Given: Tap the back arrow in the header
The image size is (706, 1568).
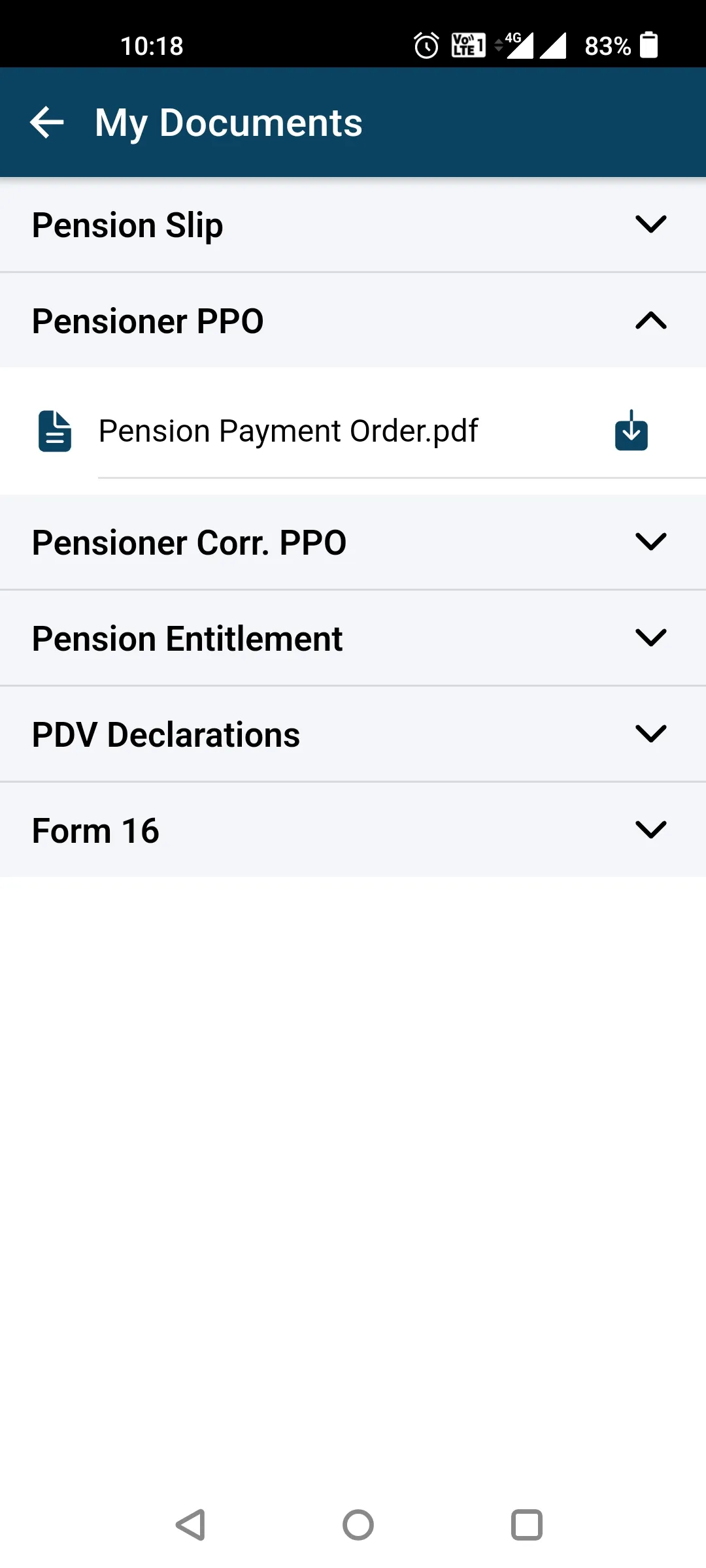Looking at the screenshot, I should click(47, 123).
